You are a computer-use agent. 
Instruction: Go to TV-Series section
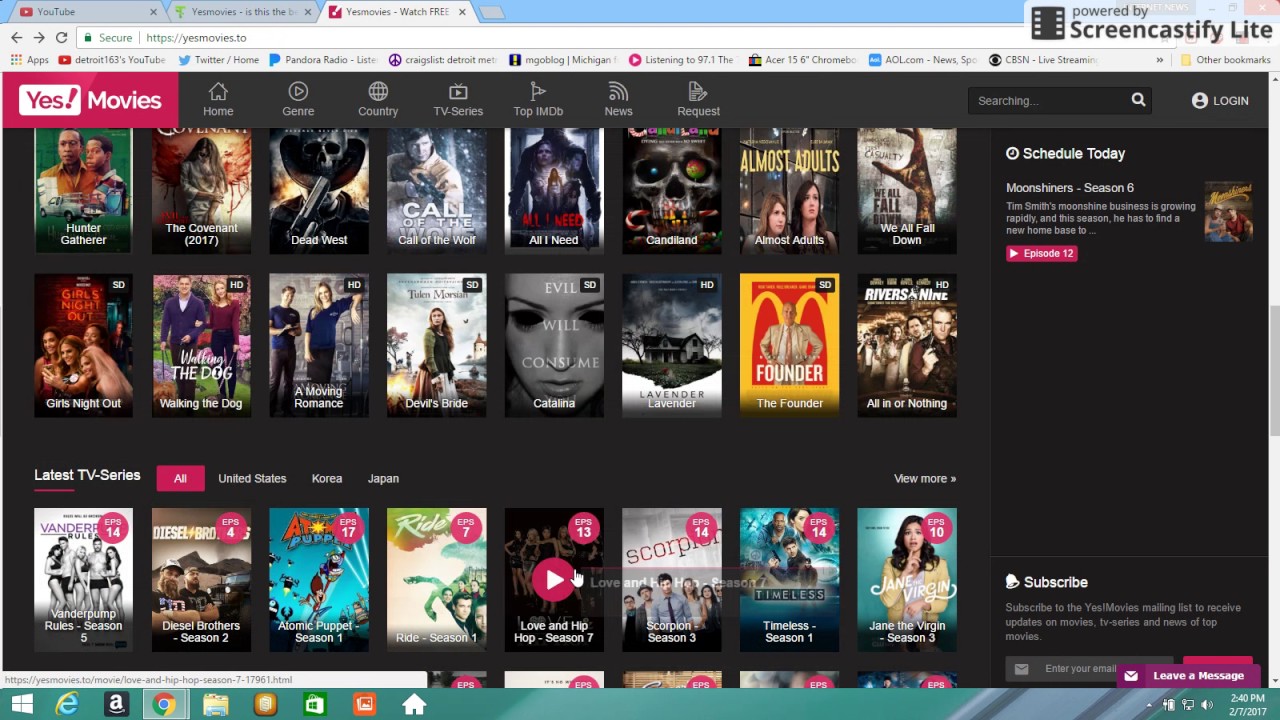(458, 100)
